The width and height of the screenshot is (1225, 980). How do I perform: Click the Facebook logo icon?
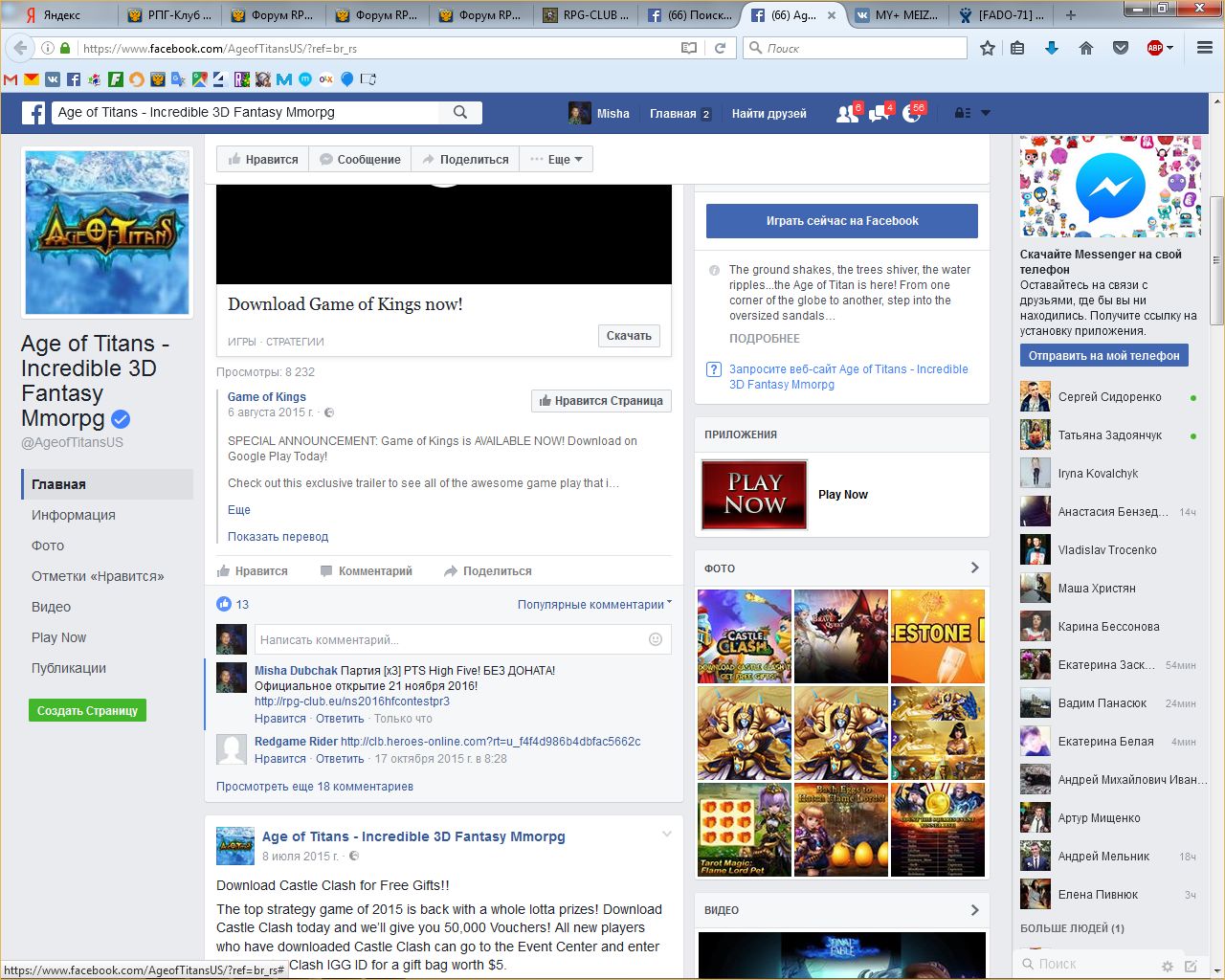[33, 113]
